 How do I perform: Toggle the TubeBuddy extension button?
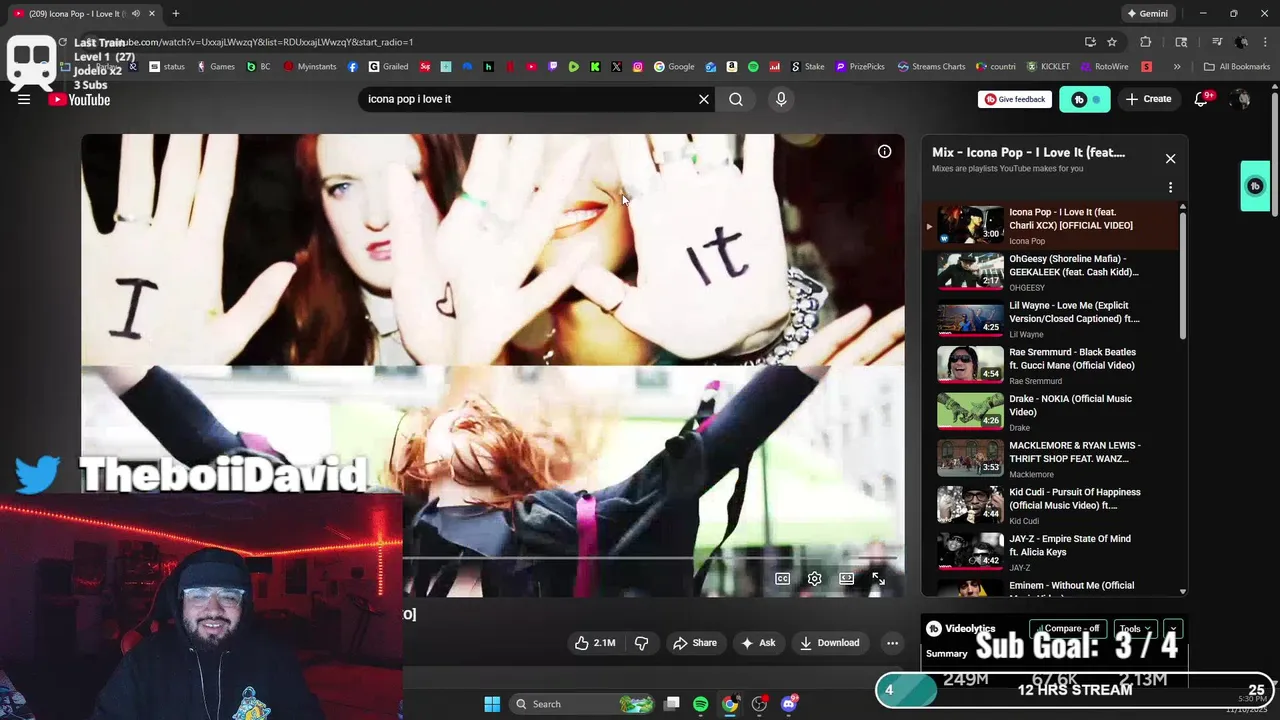pyautogui.click(x=1085, y=99)
